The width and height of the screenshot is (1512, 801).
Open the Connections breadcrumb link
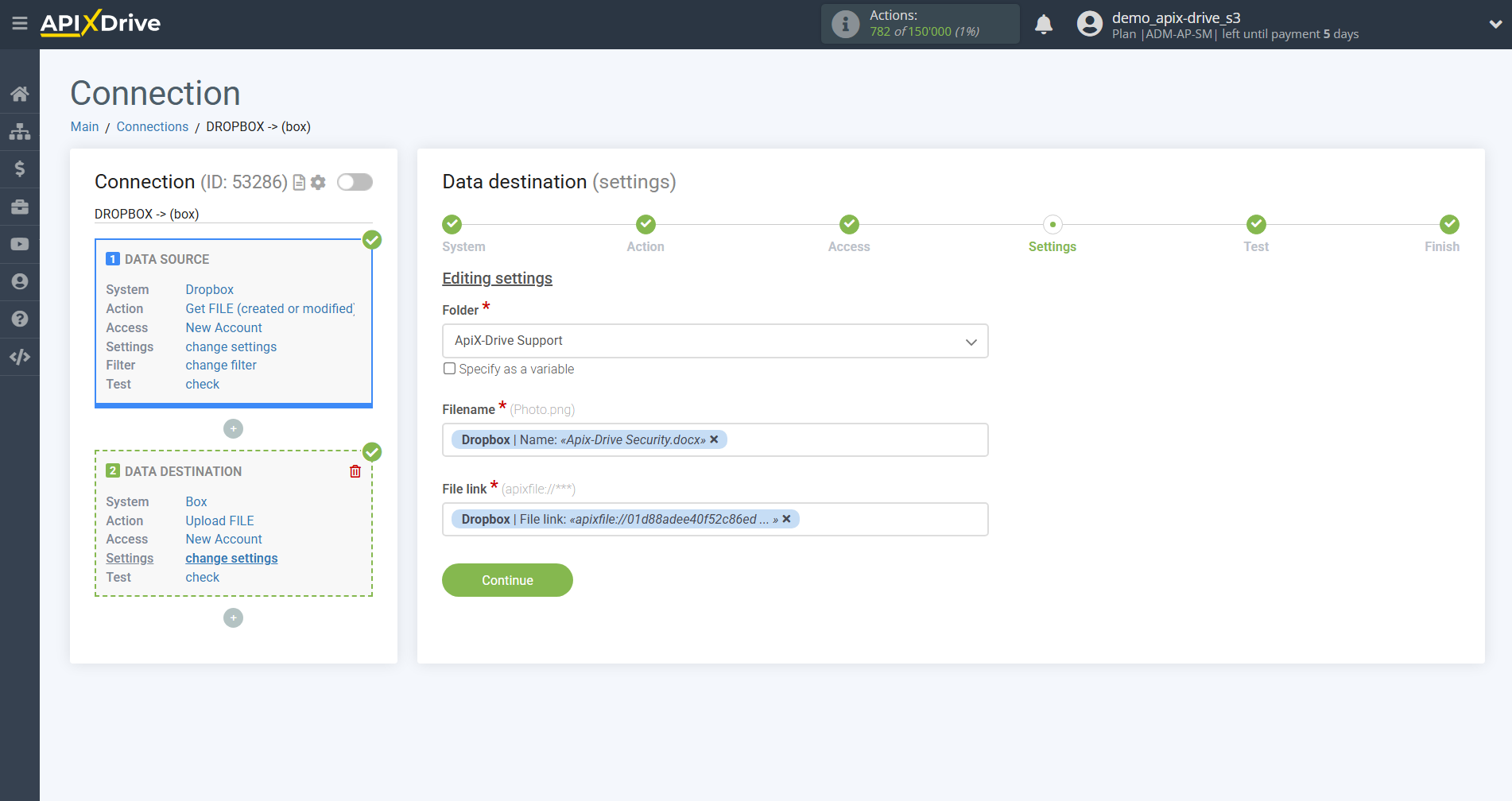[x=153, y=127]
